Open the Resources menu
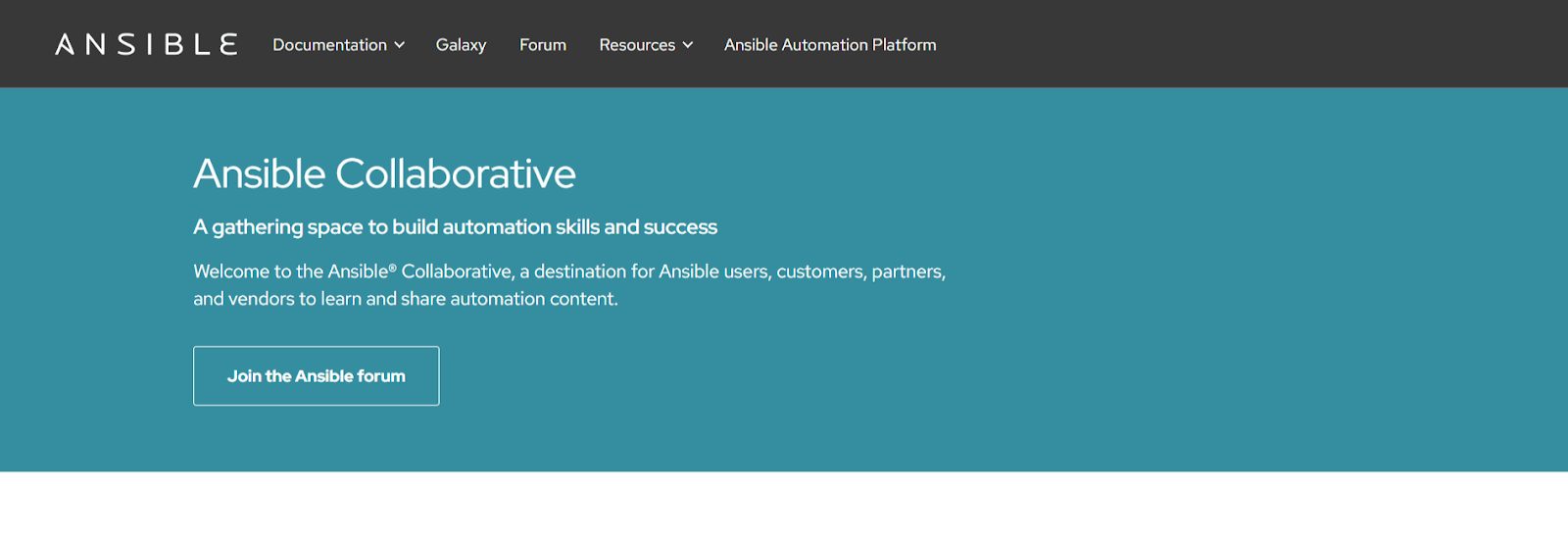 click(x=637, y=45)
